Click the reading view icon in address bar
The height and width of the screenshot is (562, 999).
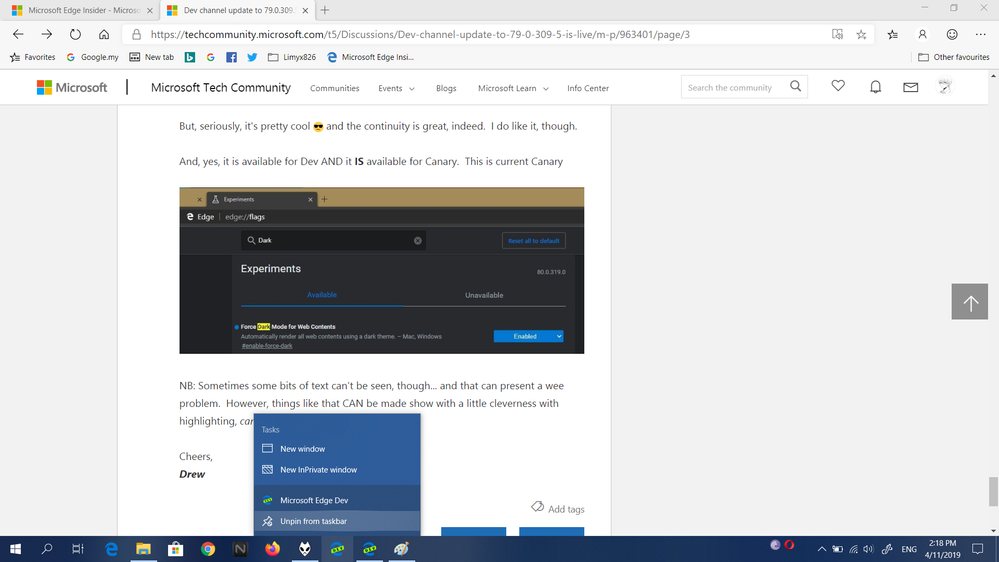tap(837, 34)
